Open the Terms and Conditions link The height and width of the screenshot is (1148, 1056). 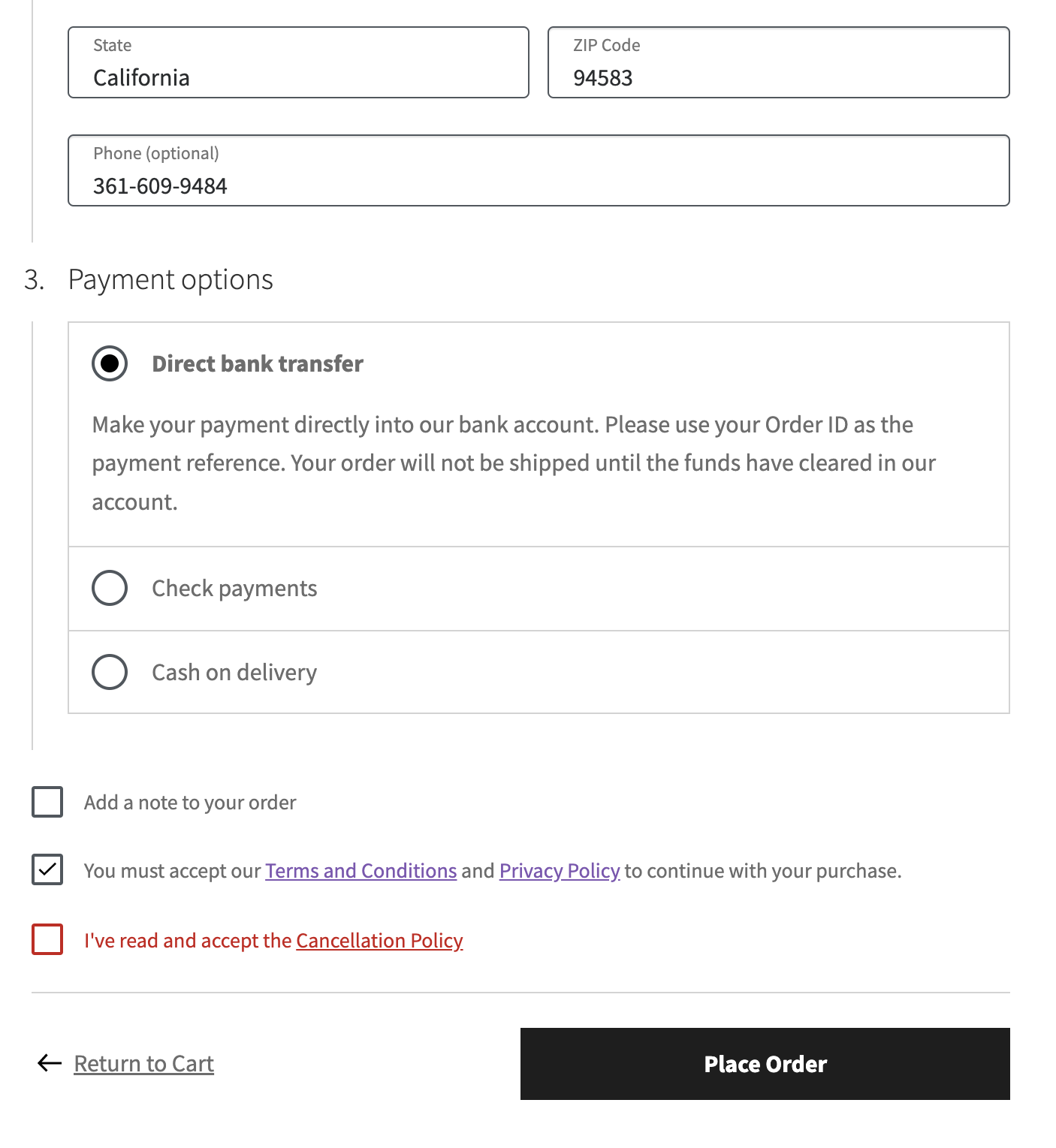[361, 871]
